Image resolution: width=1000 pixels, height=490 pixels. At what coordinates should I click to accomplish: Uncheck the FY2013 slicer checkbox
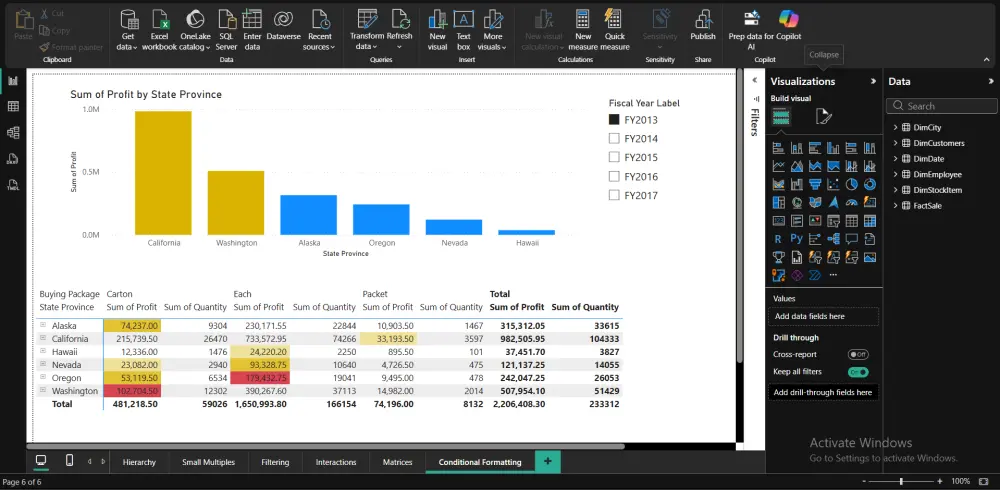tap(614, 119)
